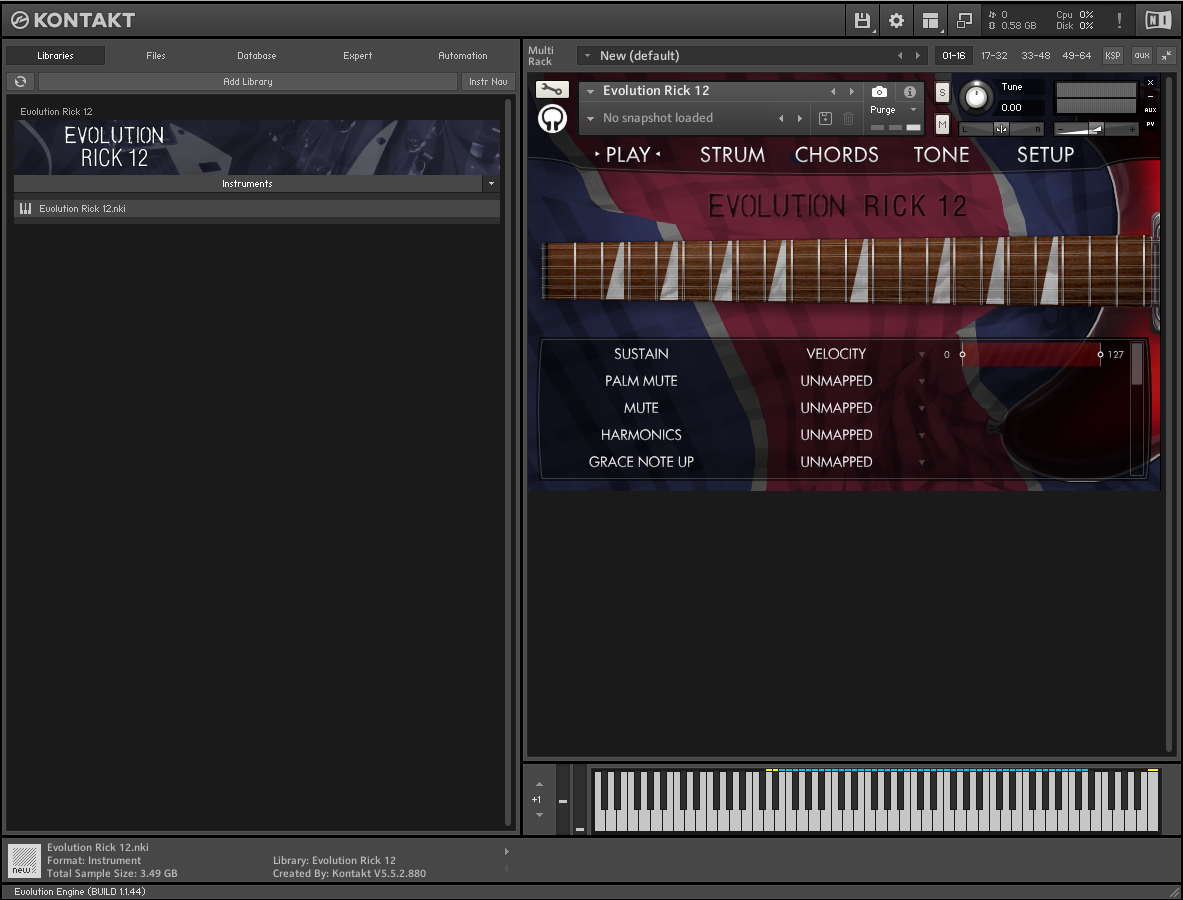Click the Kontakt logo at top left

pos(73,20)
